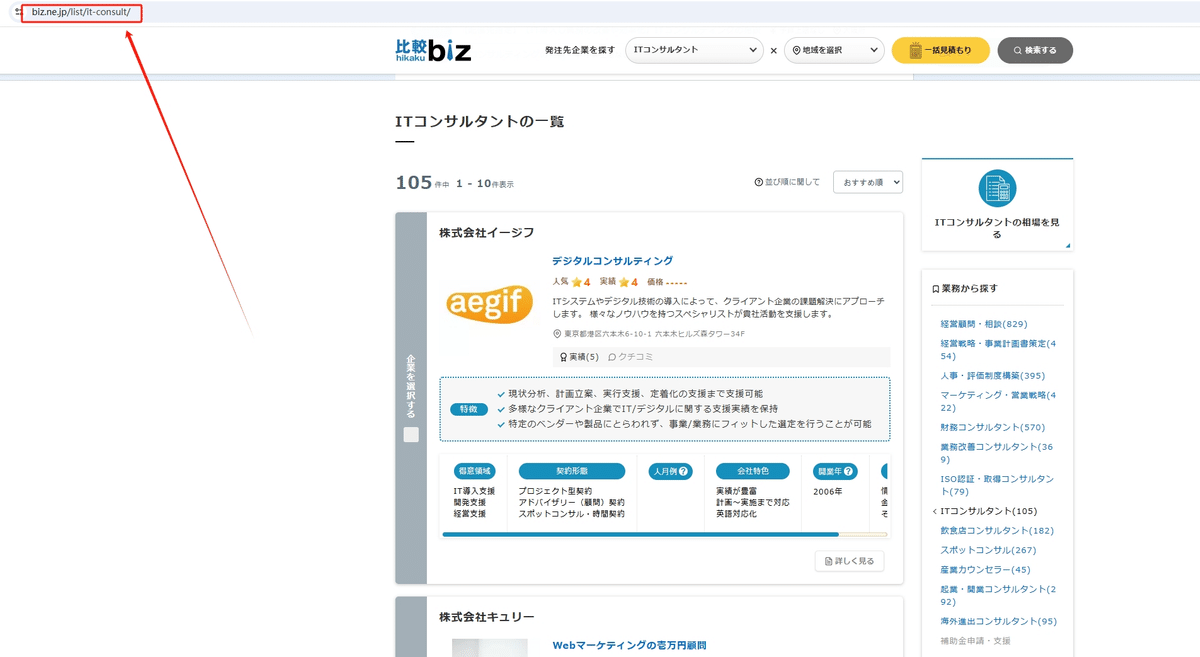
Task: Click the yellow 一括見積もり button
Action: (940, 50)
